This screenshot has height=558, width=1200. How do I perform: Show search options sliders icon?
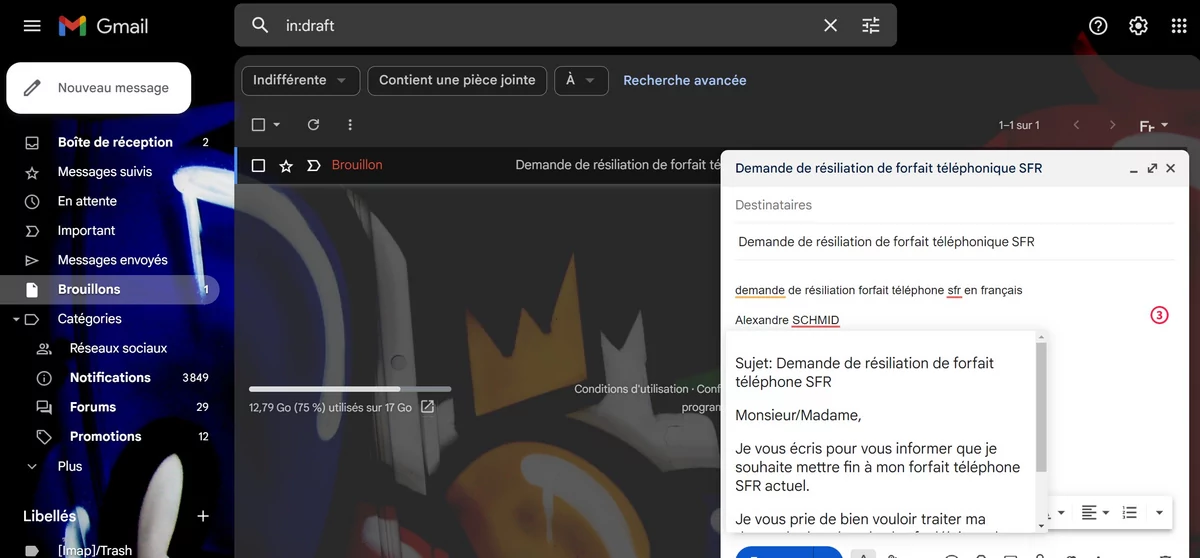[870, 25]
